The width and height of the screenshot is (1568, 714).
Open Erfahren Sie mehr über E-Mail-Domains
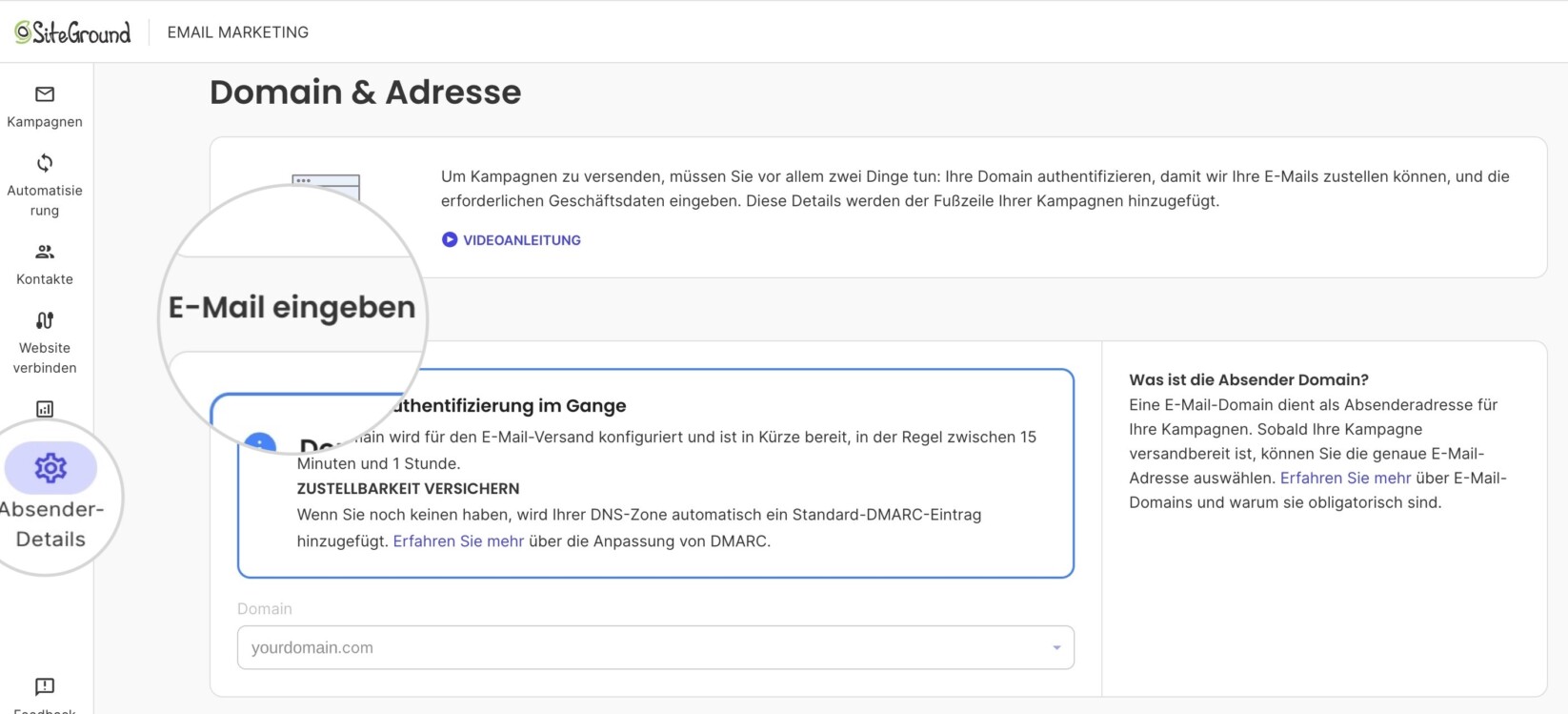(1345, 479)
